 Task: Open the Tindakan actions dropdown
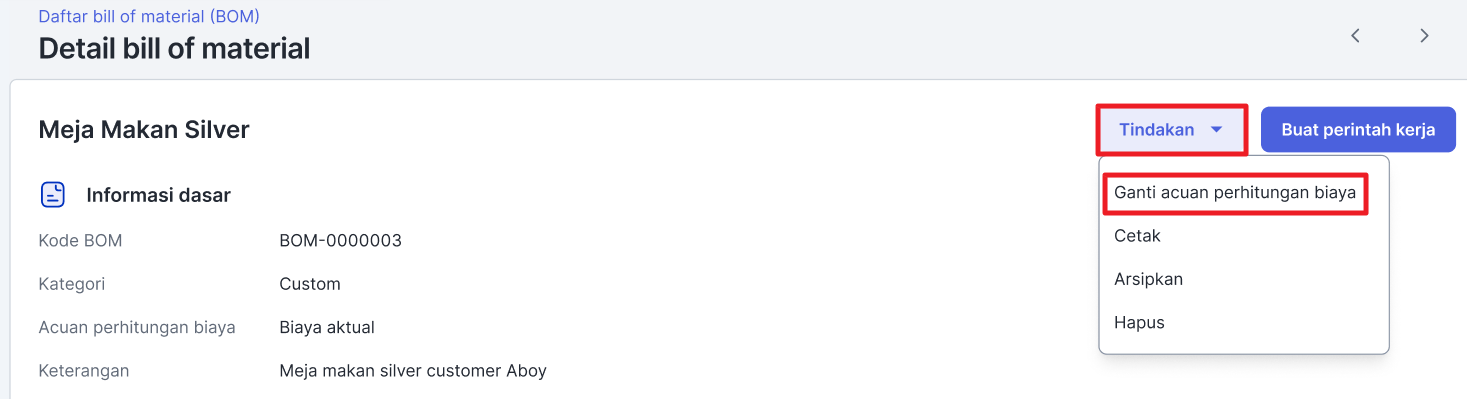click(1171, 130)
